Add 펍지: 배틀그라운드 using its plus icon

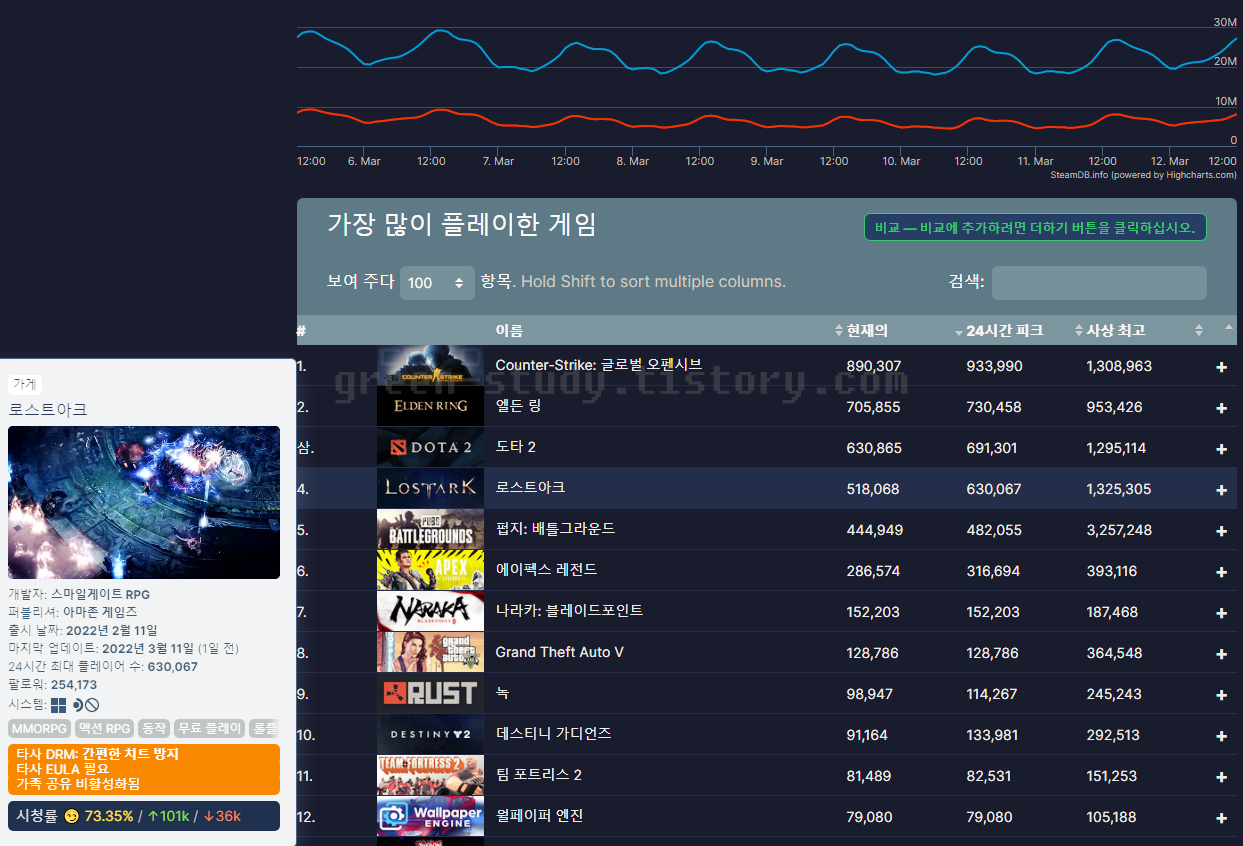pos(1221,531)
